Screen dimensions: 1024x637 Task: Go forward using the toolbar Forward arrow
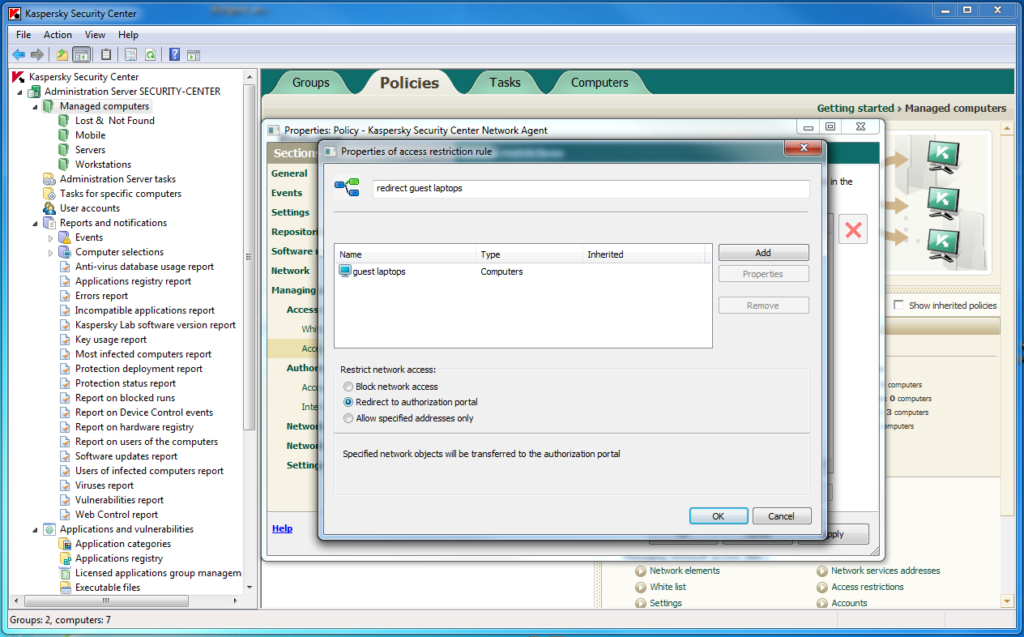(x=37, y=55)
